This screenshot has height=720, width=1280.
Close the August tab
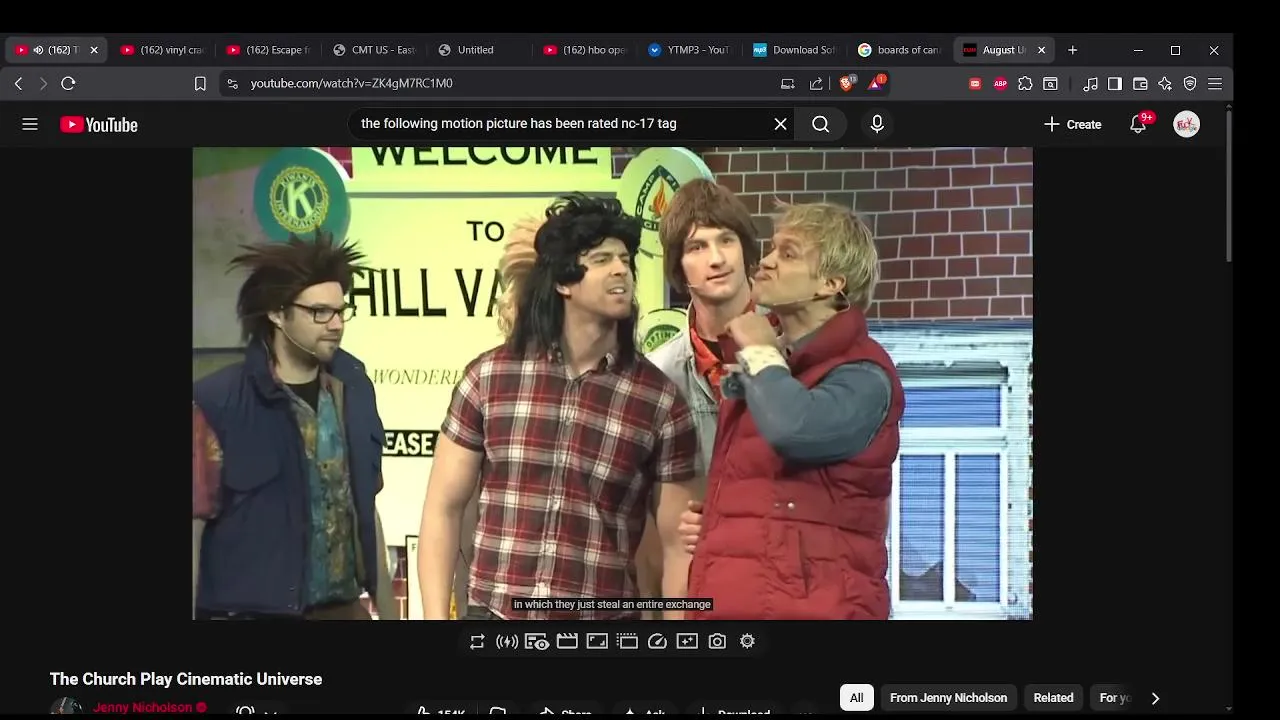1041,50
